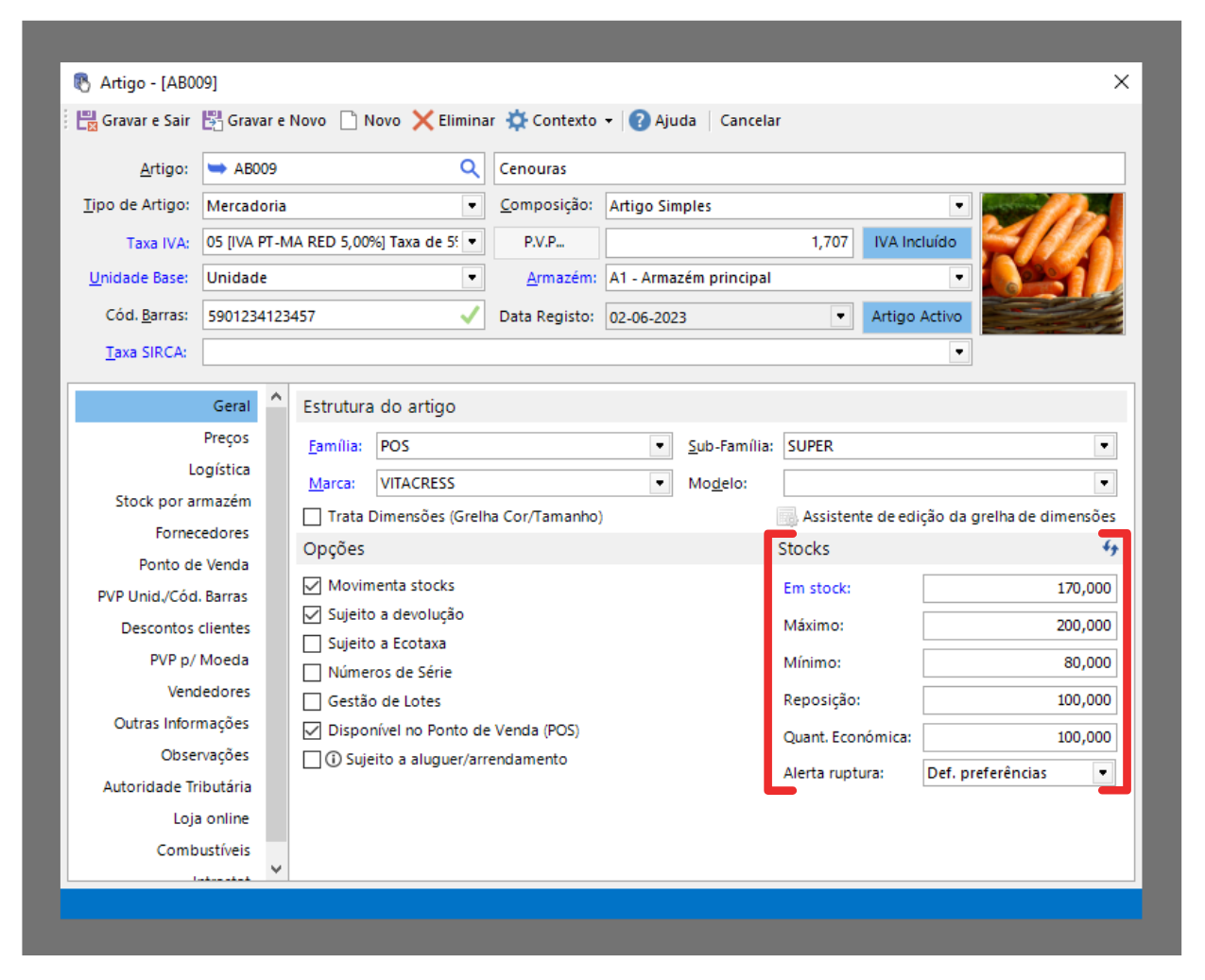Click the red Eliminar delete icon

(423, 121)
